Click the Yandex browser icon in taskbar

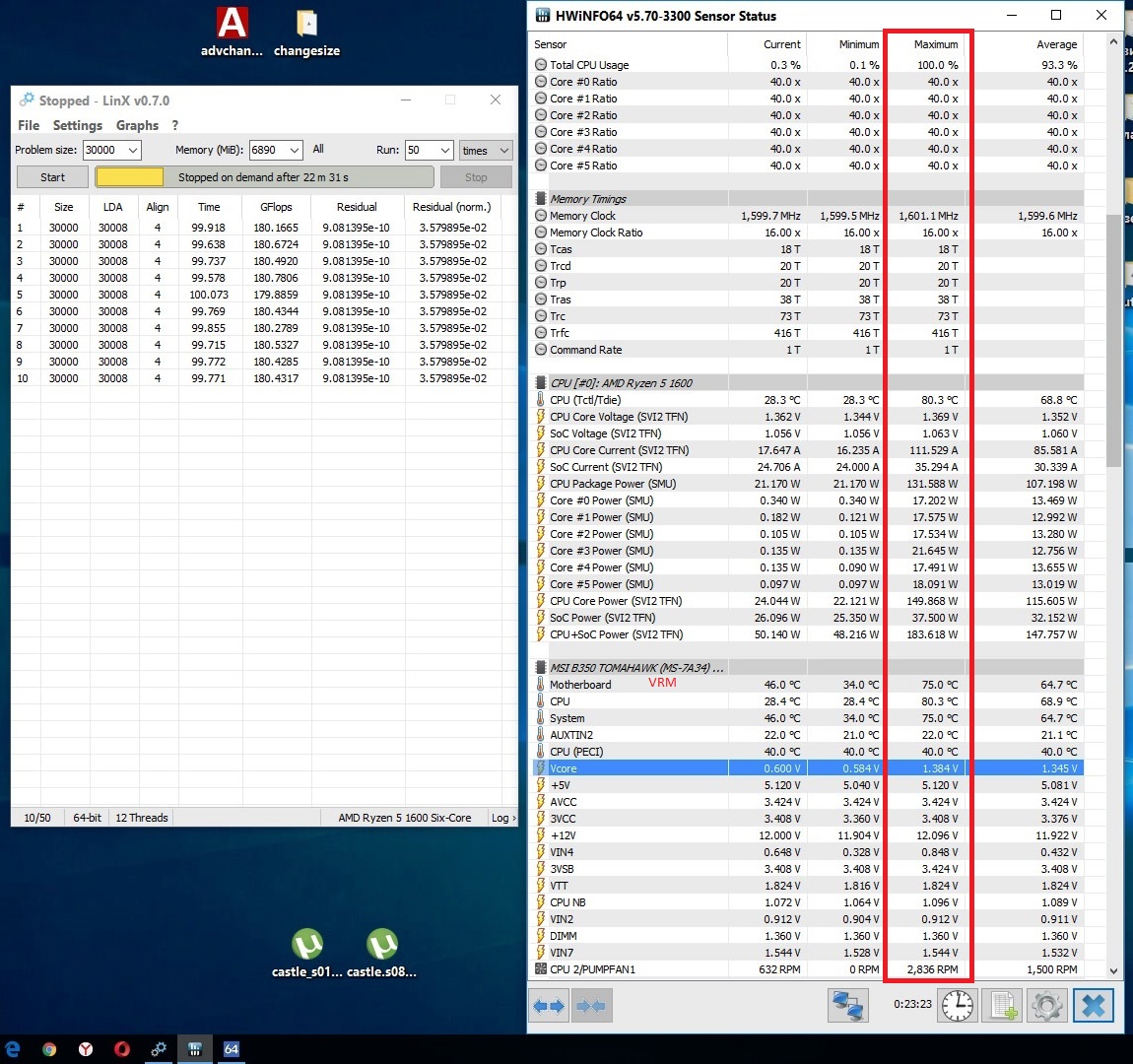86,1049
